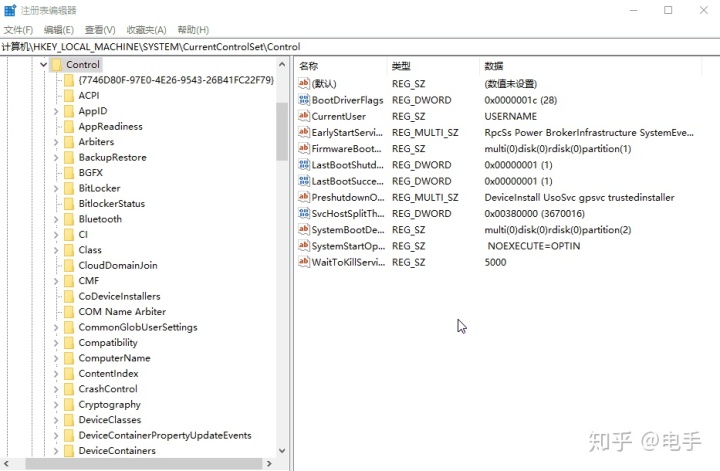Click the 0x0000001c (28) data value
Viewport: 720px width, 471px height.
521,100
